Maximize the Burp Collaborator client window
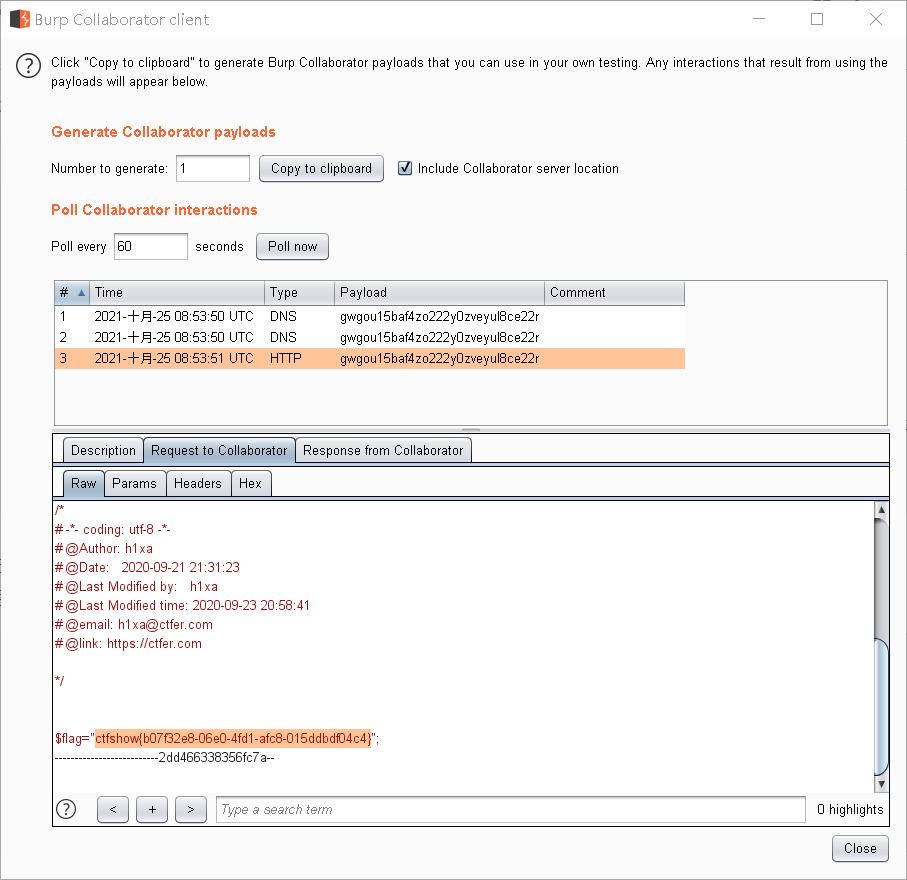The height and width of the screenshot is (880, 907). point(817,19)
